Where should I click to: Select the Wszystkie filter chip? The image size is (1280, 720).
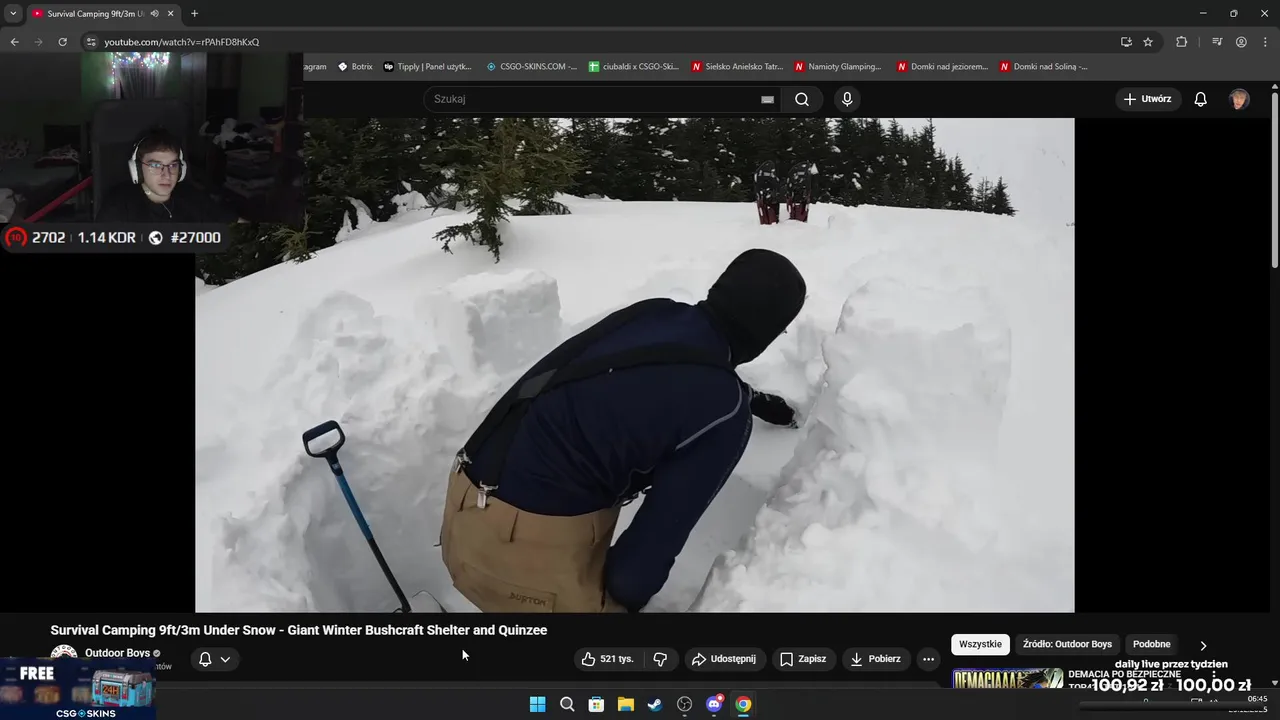(980, 644)
